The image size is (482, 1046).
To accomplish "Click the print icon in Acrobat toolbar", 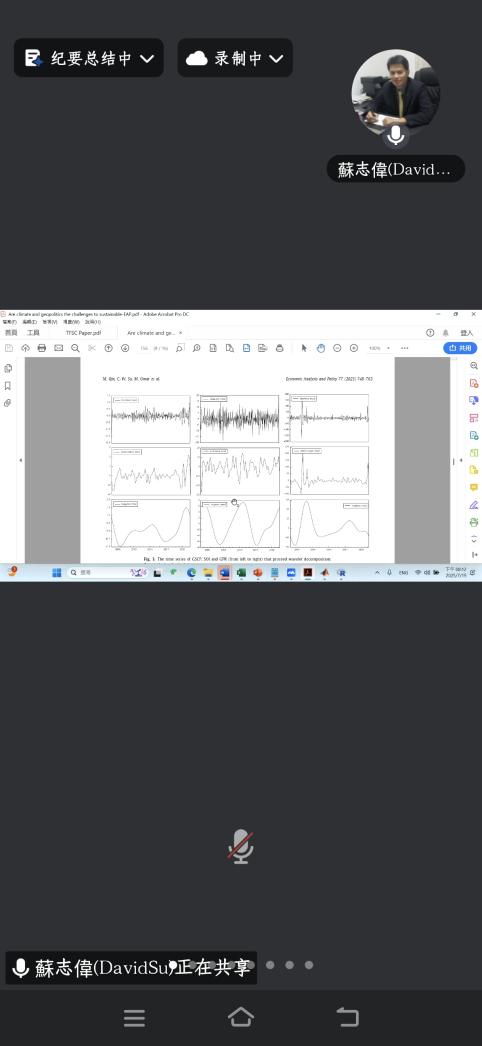I will click(x=42, y=348).
